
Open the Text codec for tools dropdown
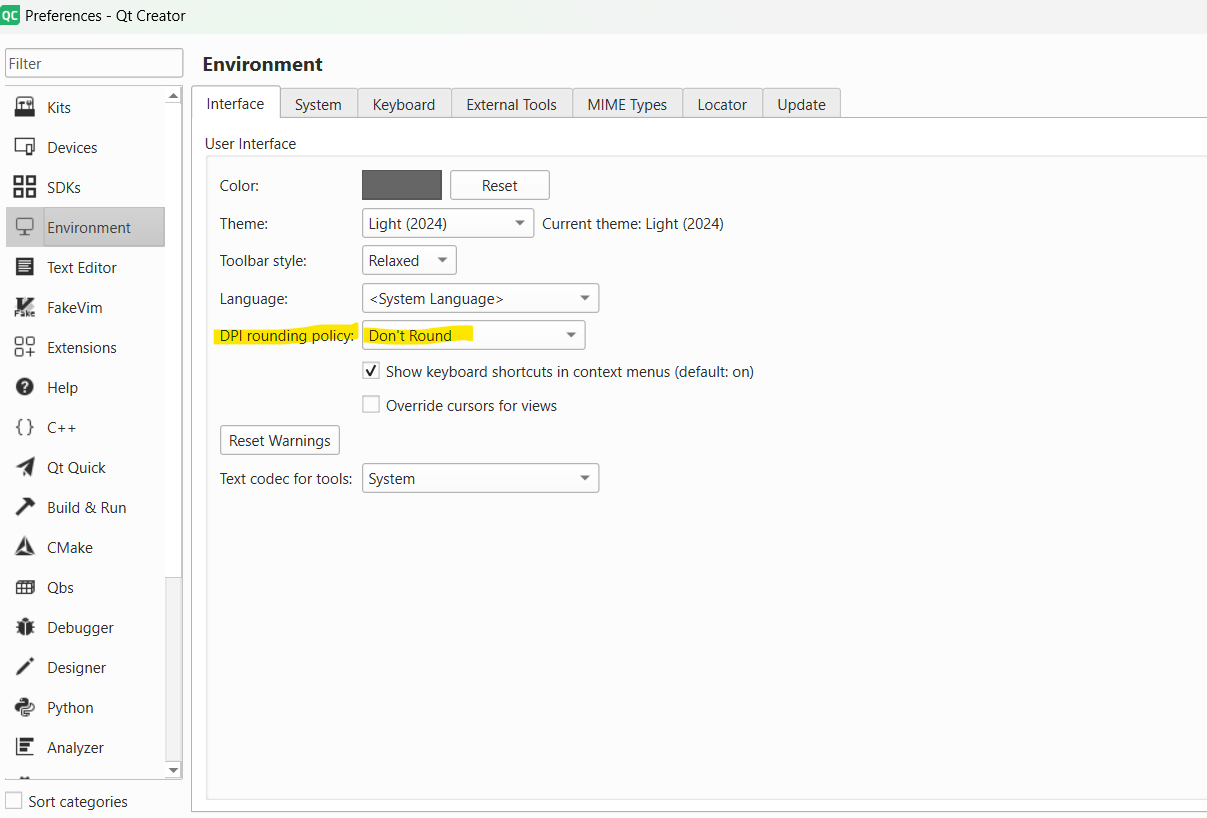tap(480, 478)
